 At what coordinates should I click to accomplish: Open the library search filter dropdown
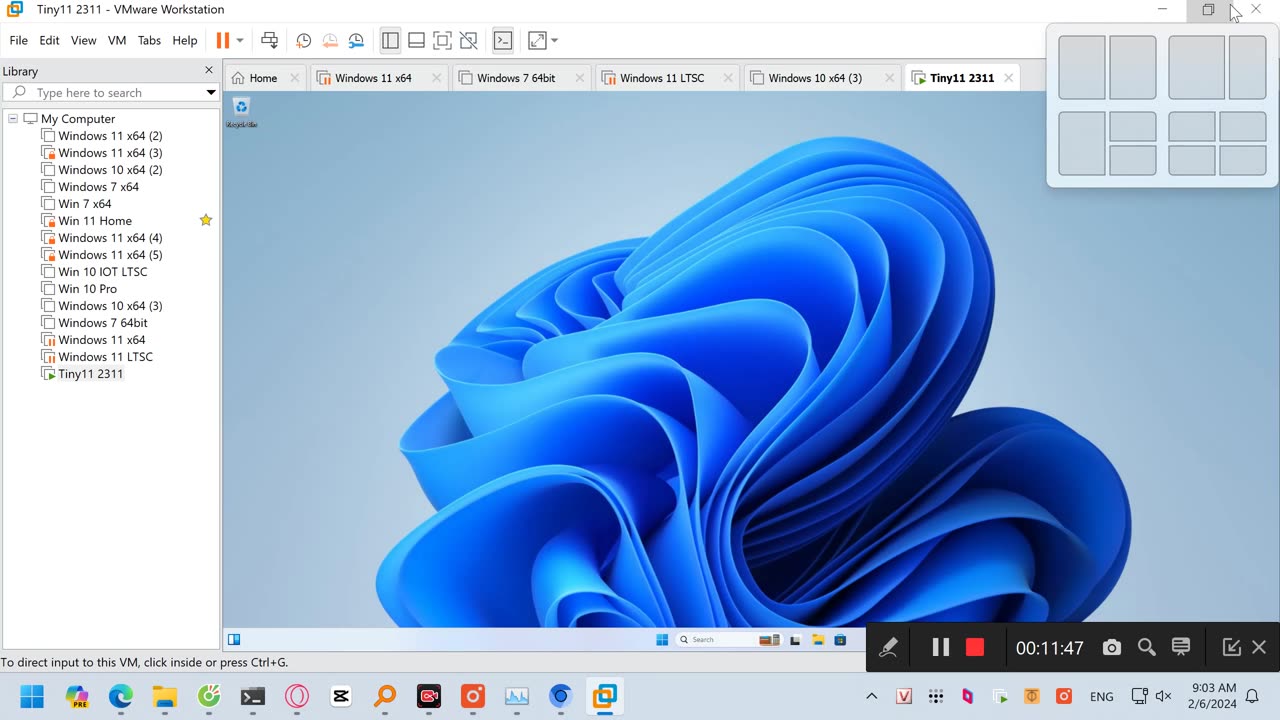pyautogui.click(x=210, y=92)
